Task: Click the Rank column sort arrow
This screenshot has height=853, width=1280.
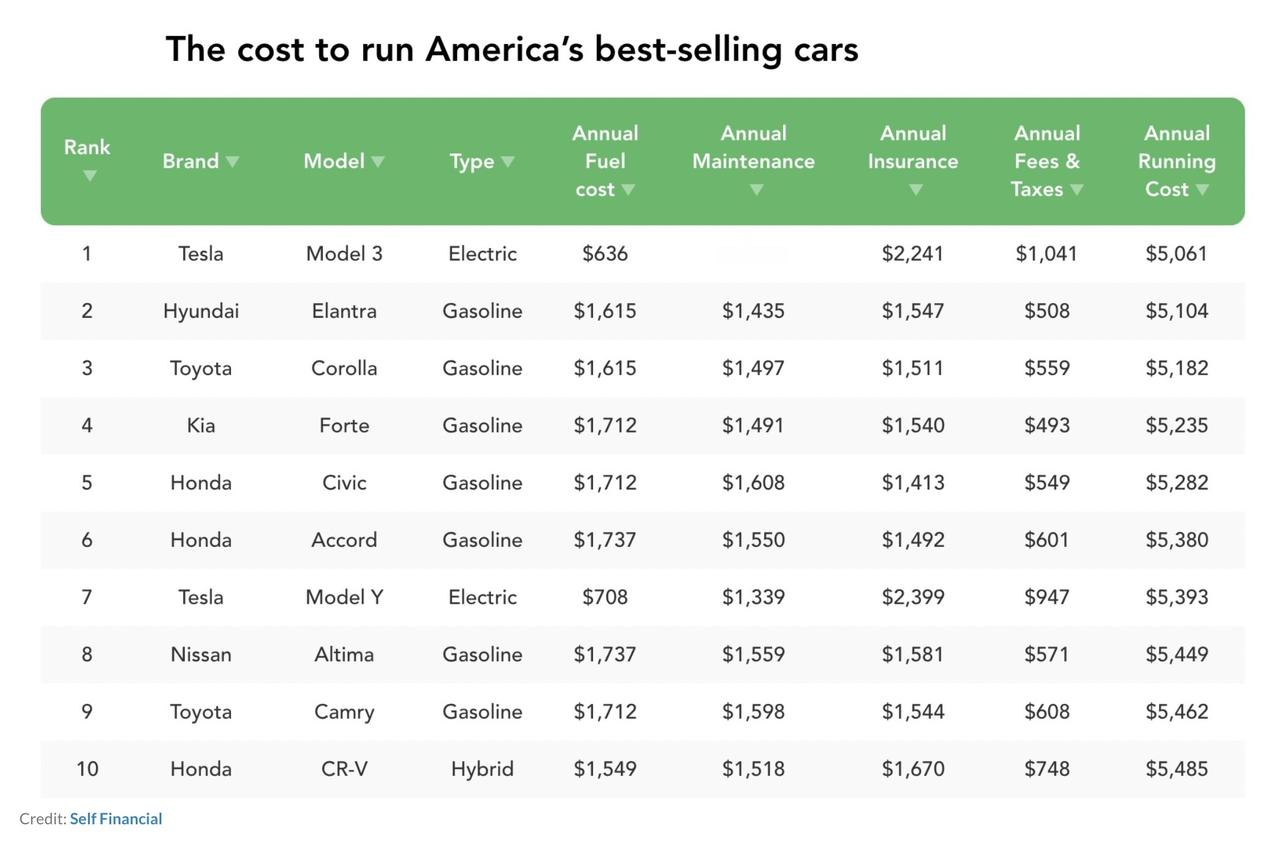Action: [89, 176]
